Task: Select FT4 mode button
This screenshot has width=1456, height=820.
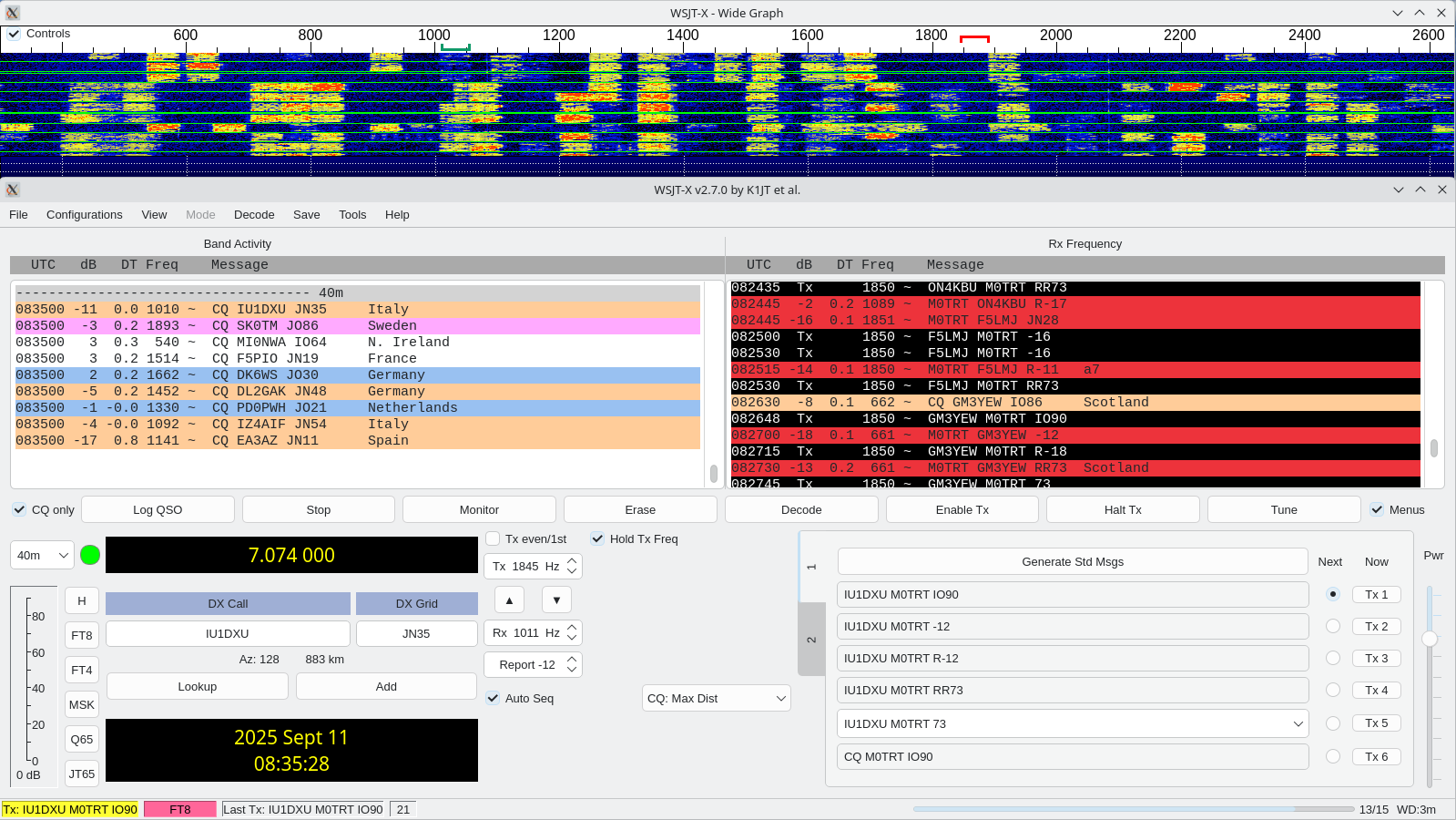Action: (82, 670)
